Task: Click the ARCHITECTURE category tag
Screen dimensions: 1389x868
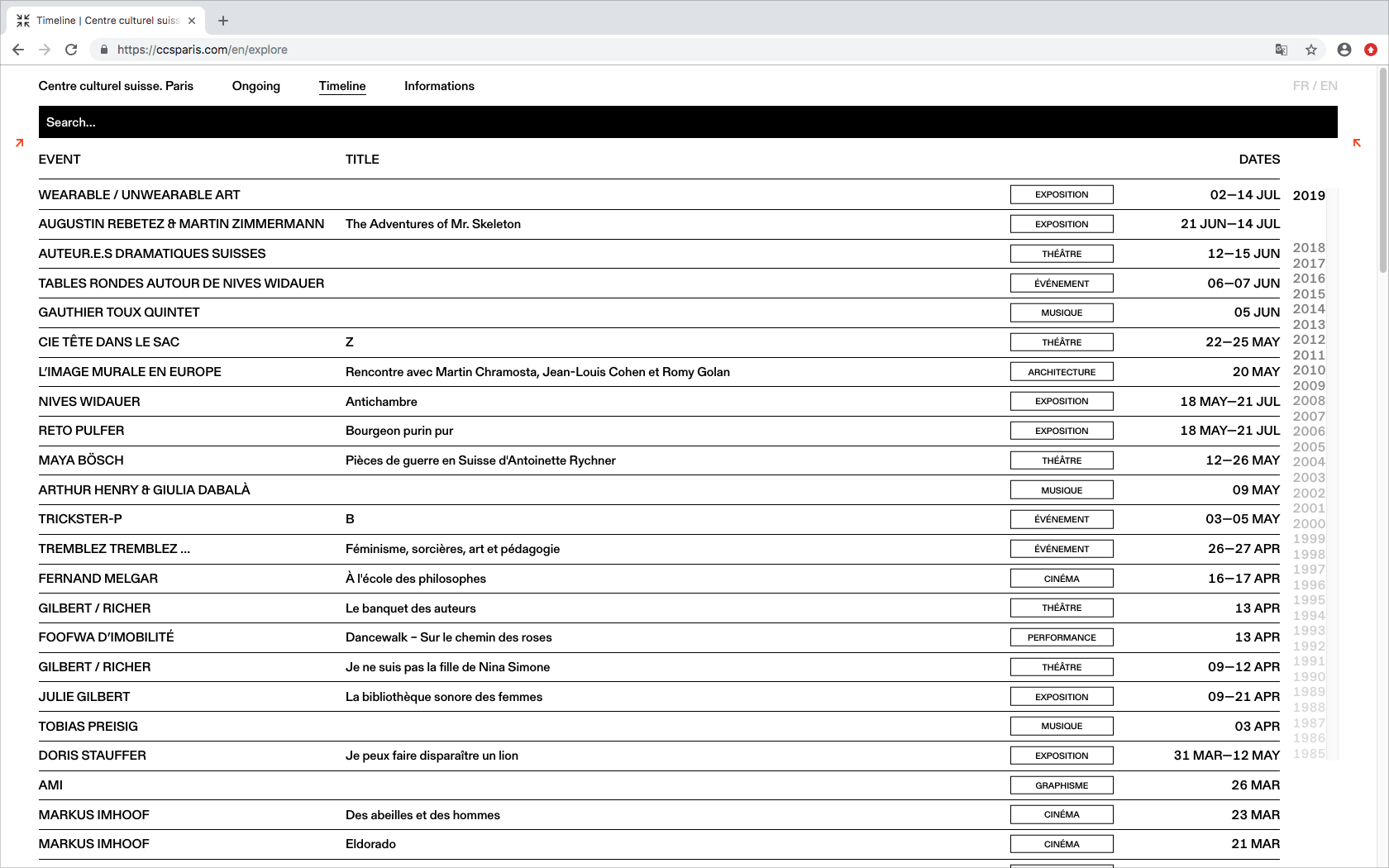Action: click(1062, 372)
